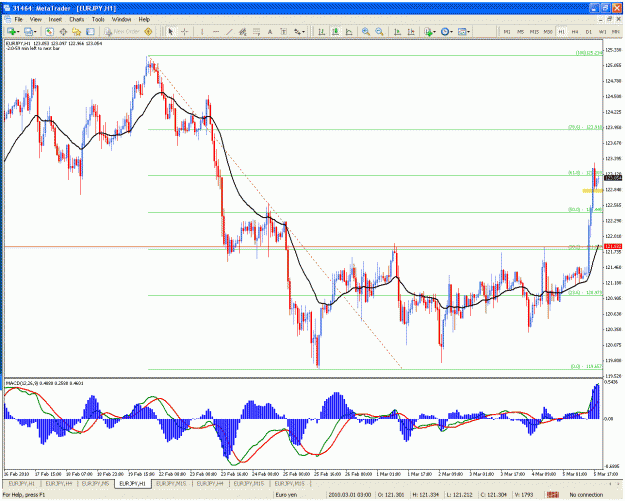Activate the M5 timeframe button
The image size is (625, 501).
(521, 32)
